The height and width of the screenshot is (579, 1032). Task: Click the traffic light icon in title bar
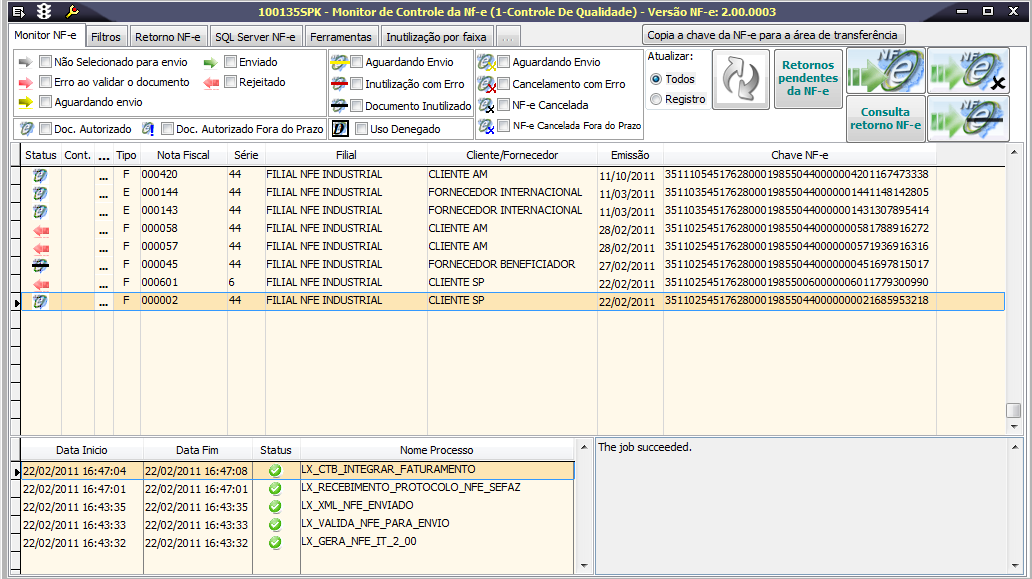point(44,11)
